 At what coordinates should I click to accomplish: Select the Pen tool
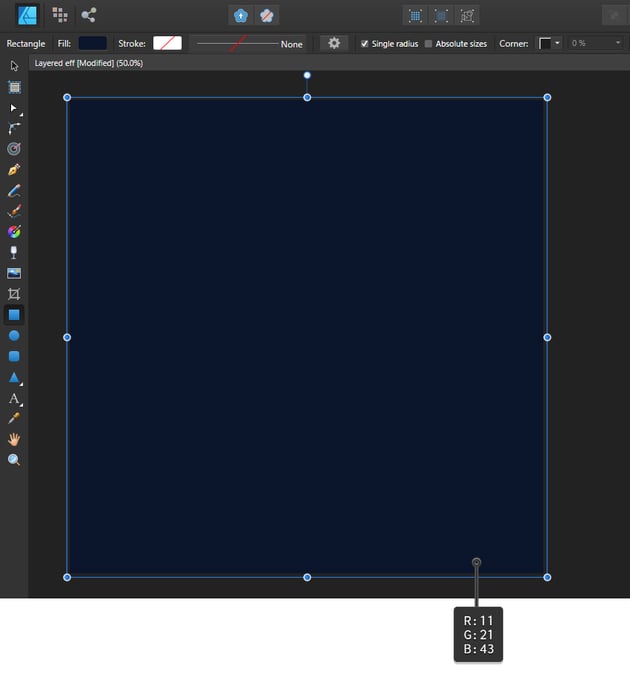[14, 170]
